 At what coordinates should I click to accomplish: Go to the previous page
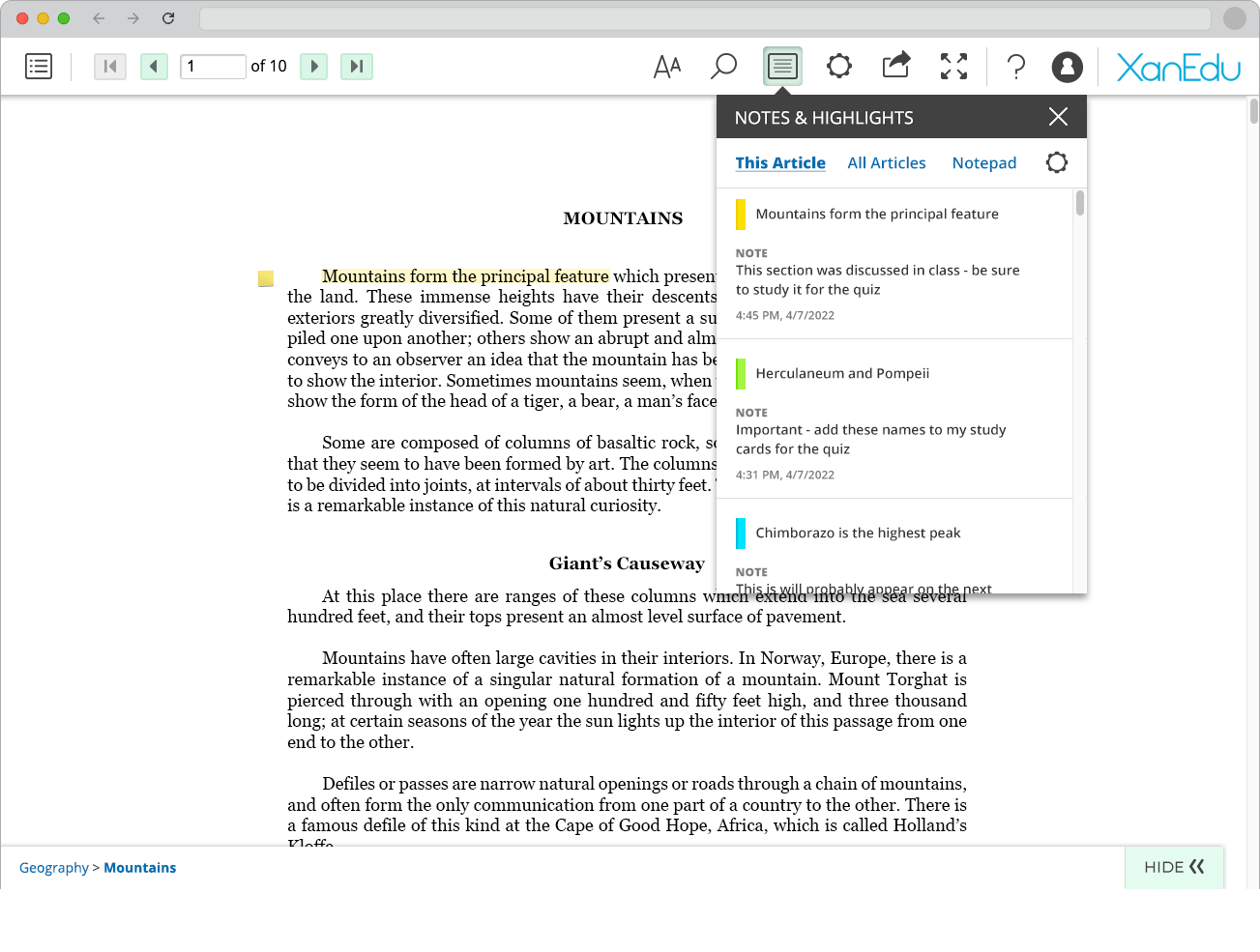point(154,67)
